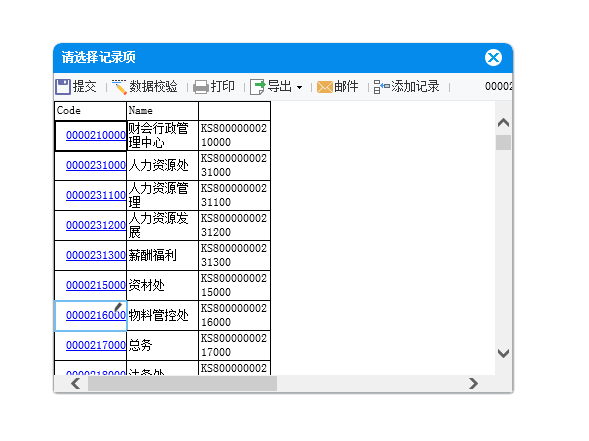Click the vertical scrollbar up arrow
589x441 pixels.
(x=503, y=122)
